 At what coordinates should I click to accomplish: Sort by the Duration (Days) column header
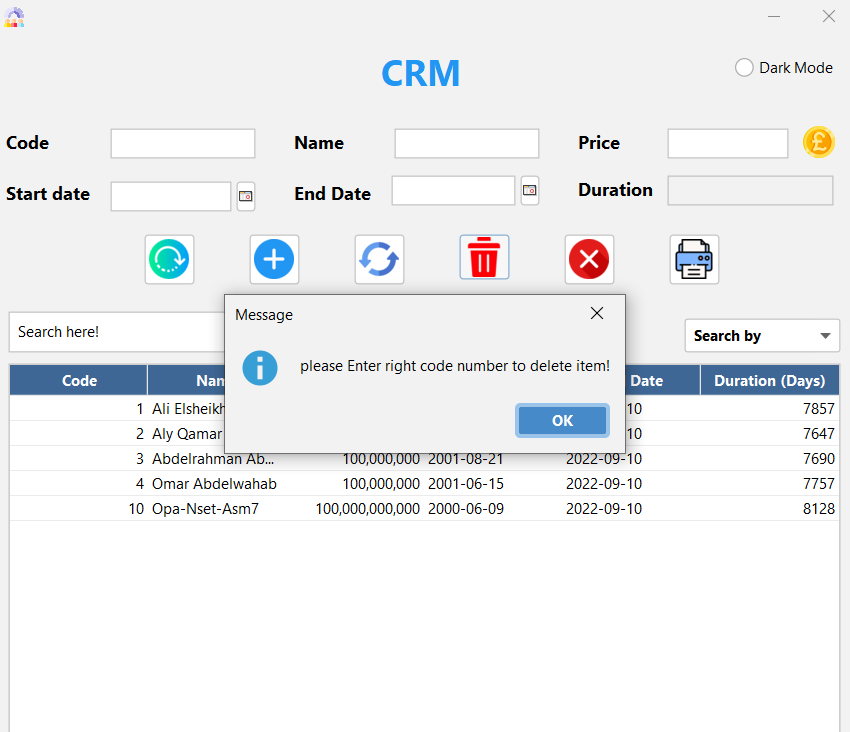[769, 380]
